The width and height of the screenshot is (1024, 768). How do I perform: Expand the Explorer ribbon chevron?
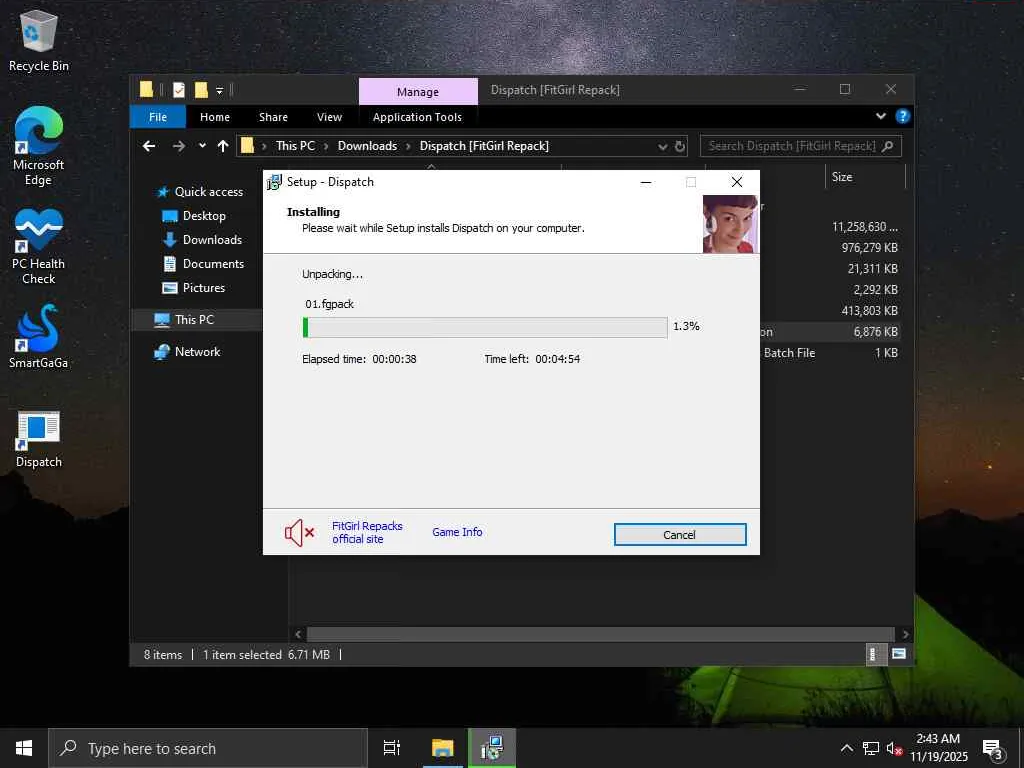881,116
